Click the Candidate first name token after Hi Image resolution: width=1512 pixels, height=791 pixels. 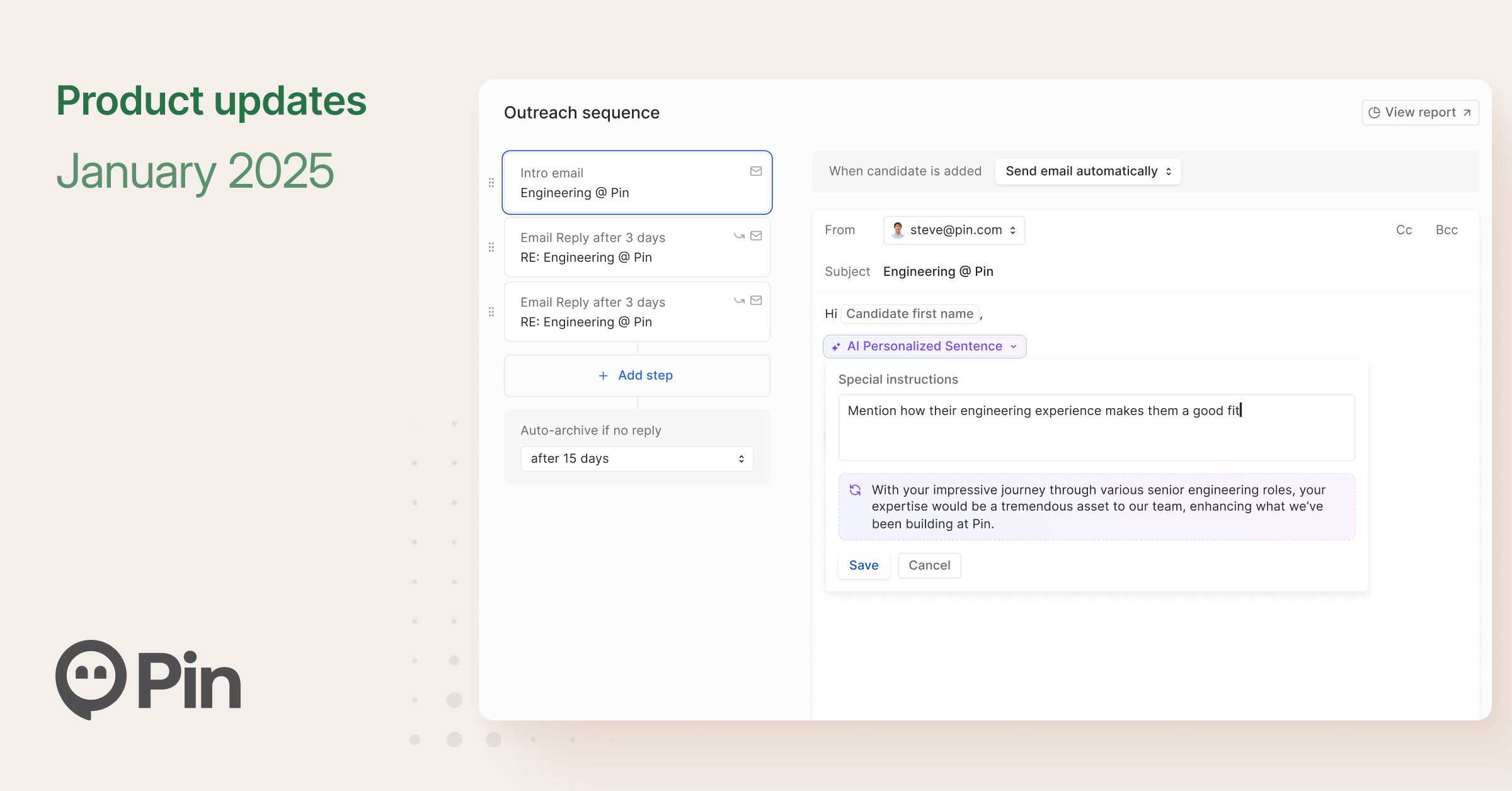[x=909, y=314]
